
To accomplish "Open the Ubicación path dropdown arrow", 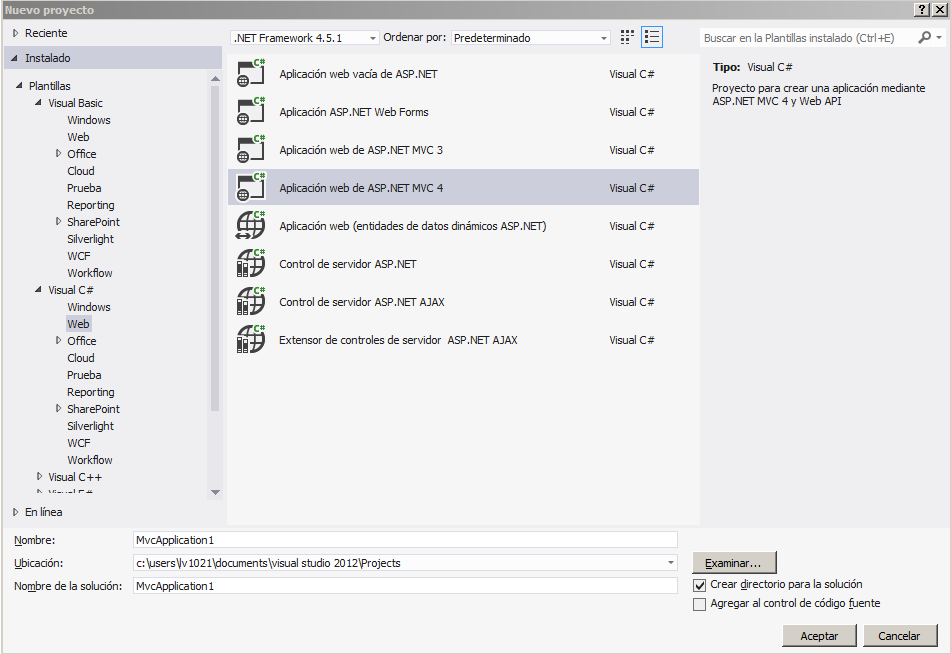I will pyautogui.click(x=671, y=563).
